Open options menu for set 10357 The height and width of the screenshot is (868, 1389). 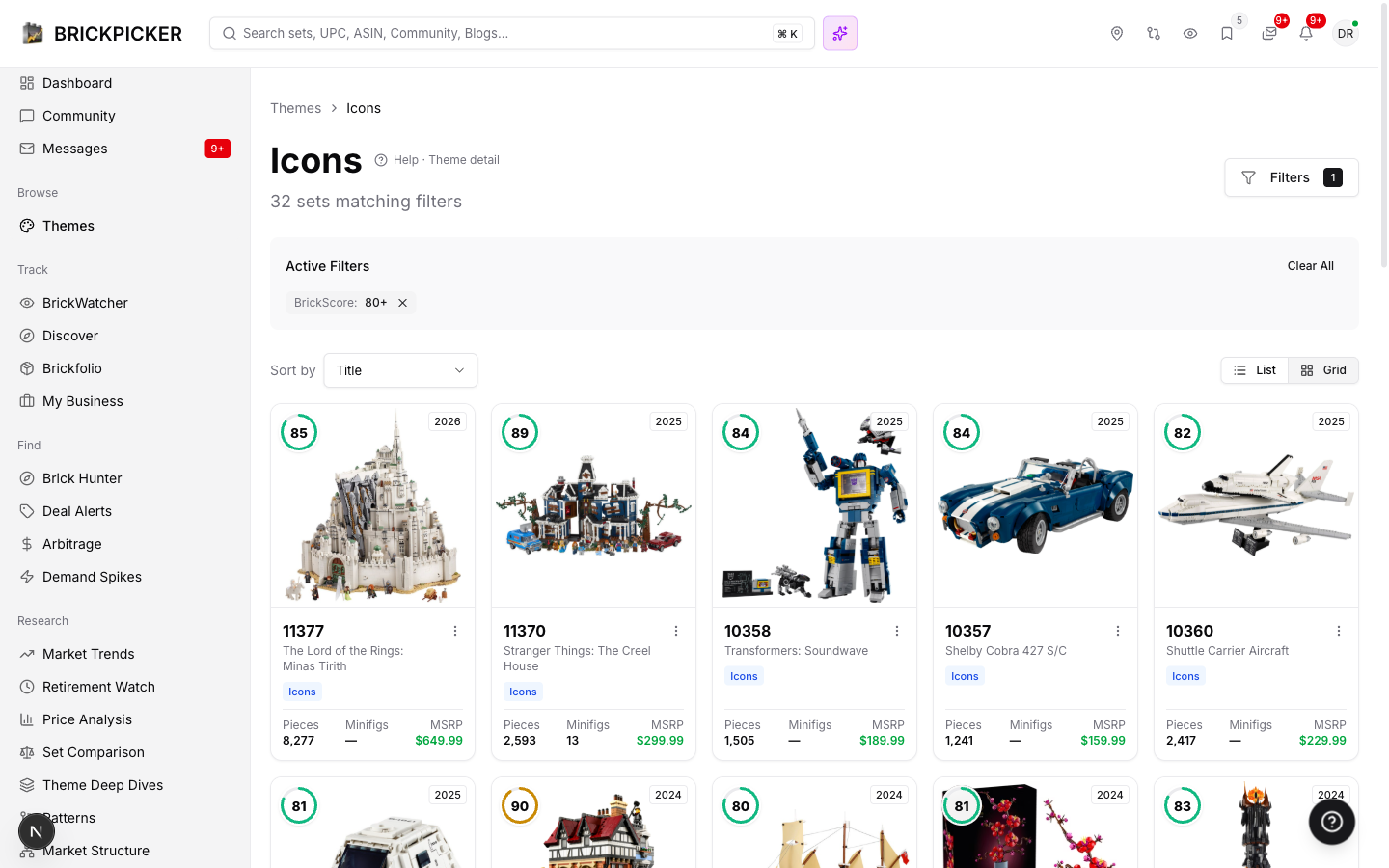coord(1118,631)
